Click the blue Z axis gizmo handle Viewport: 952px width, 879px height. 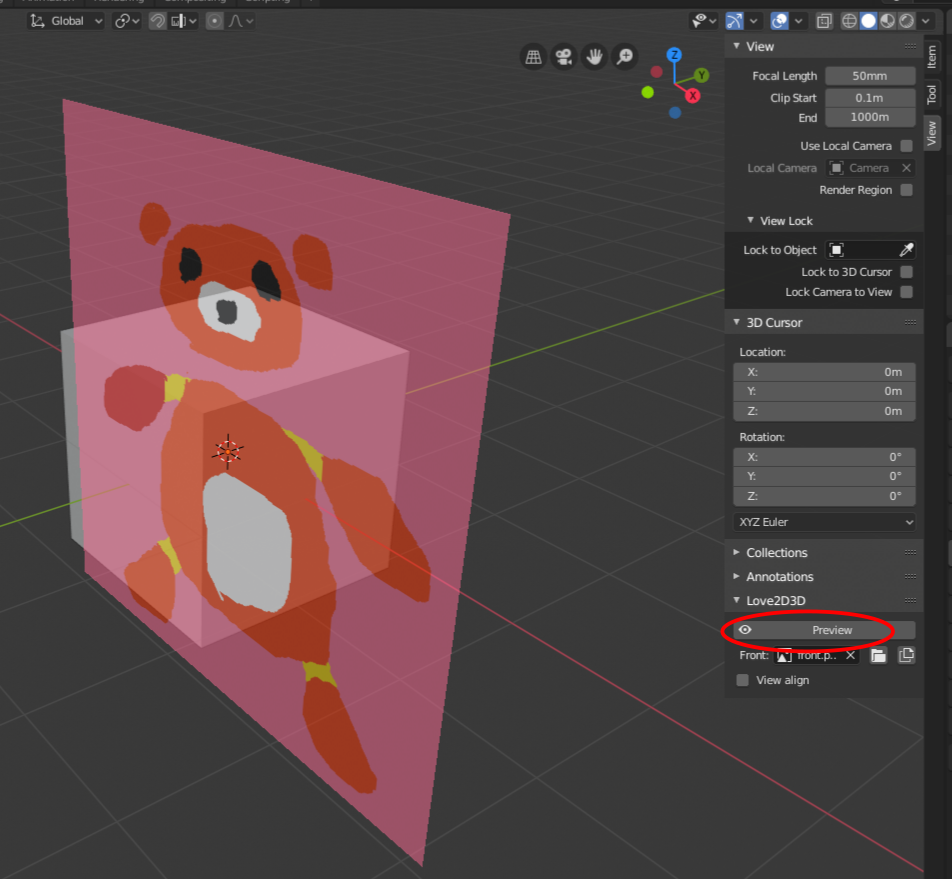pyautogui.click(x=674, y=55)
